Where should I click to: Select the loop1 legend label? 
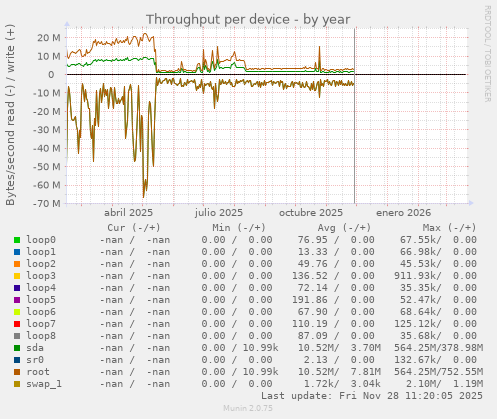(x=41, y=252)
